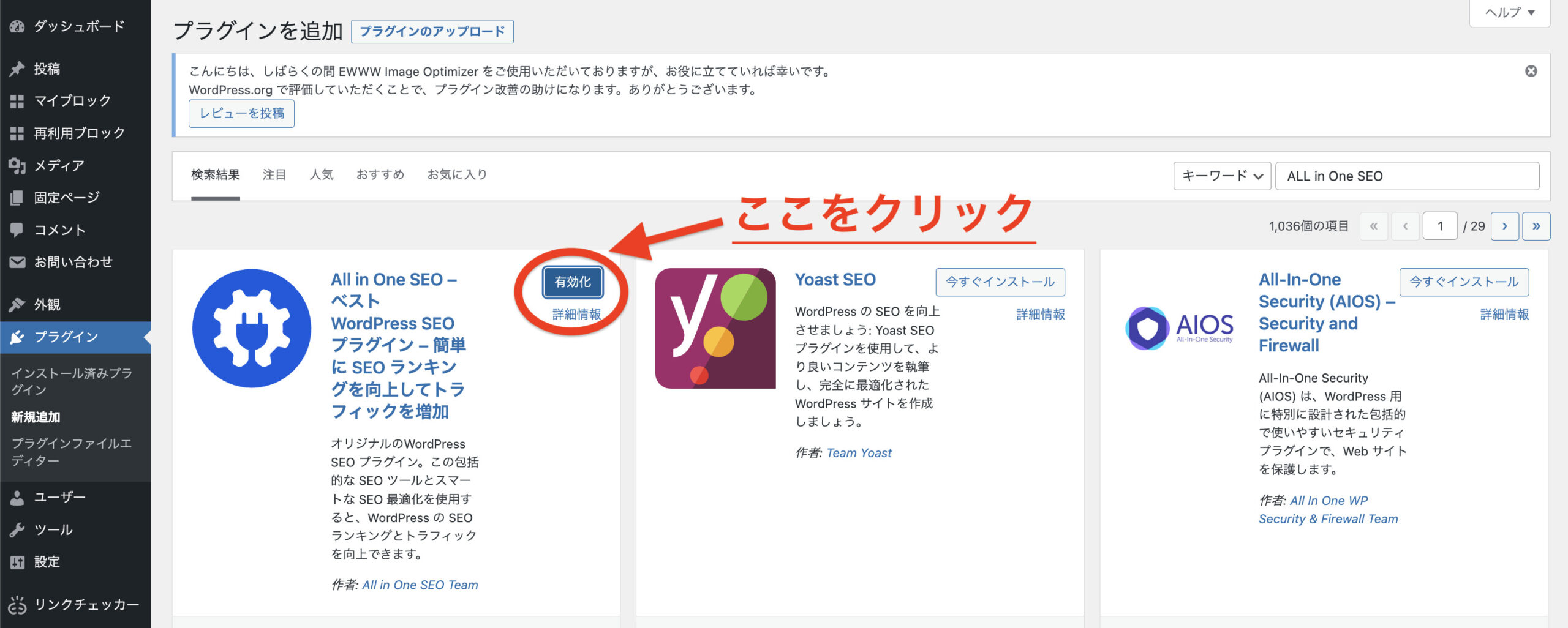
Task: Jump to the last results page arrow
Action: (1536, 226)
